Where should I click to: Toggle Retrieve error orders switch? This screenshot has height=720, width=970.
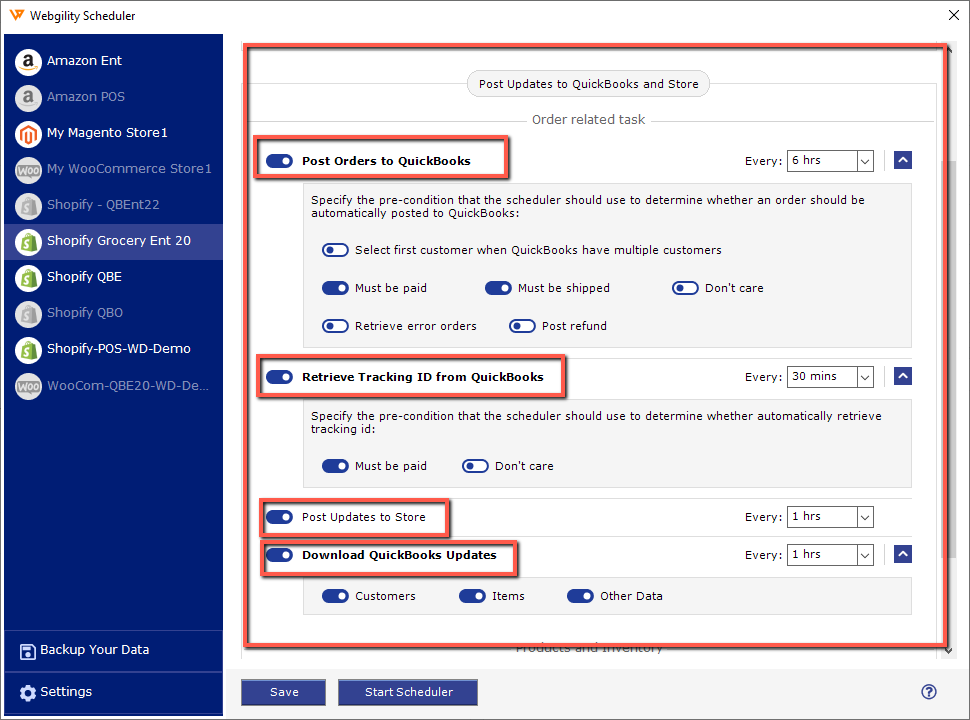[335, 326]
